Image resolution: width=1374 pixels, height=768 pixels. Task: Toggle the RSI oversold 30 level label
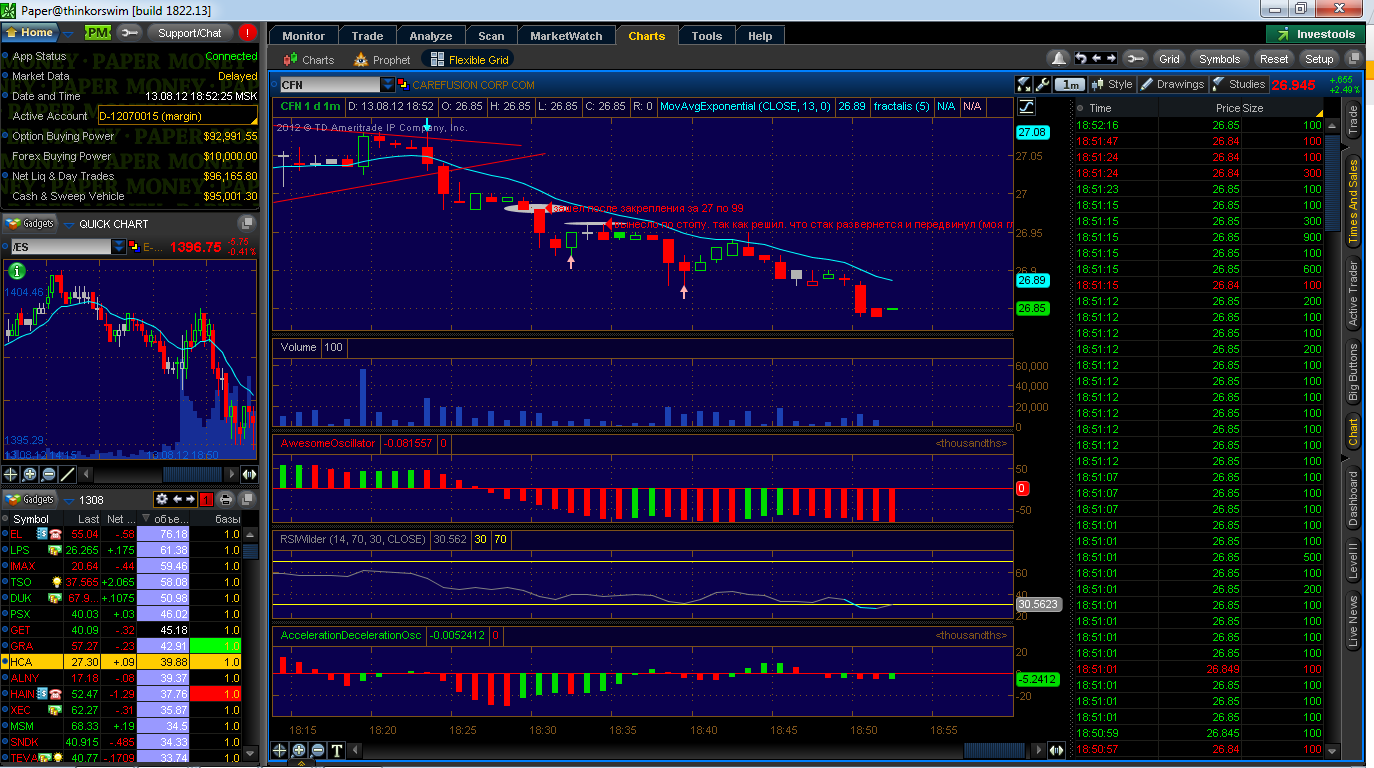[480, 539]
